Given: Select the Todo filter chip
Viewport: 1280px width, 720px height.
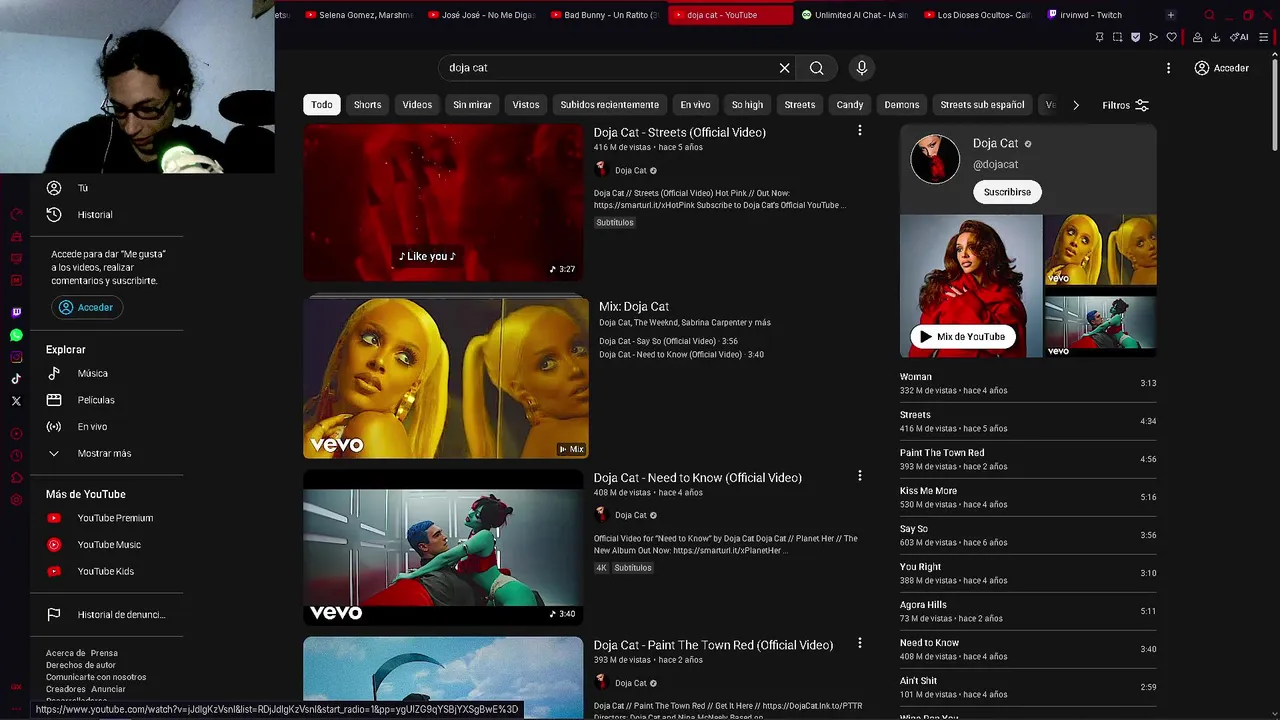Looking at the screenshot, I should point(322,105).
